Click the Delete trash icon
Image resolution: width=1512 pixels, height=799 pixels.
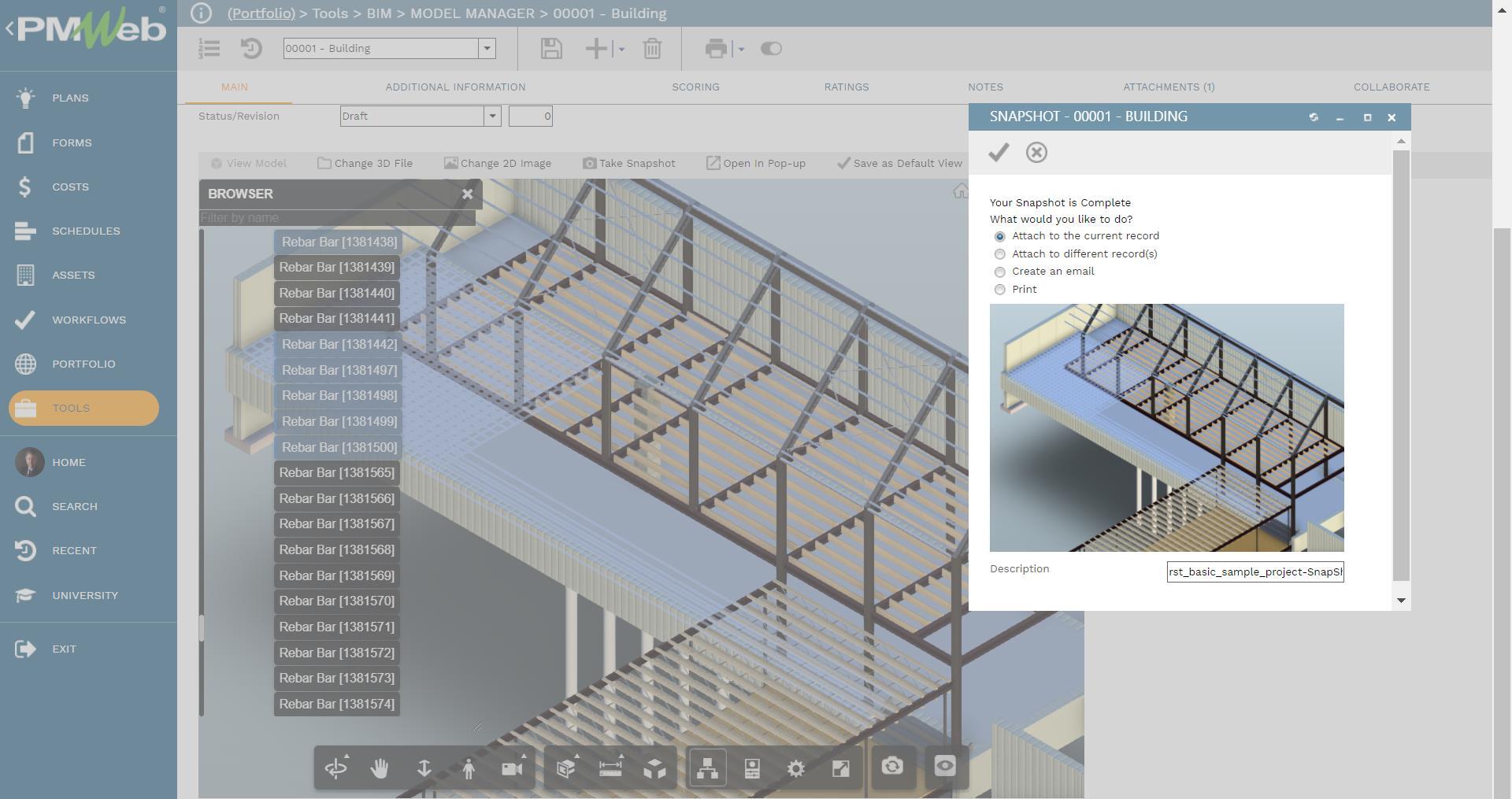(652, 49)
